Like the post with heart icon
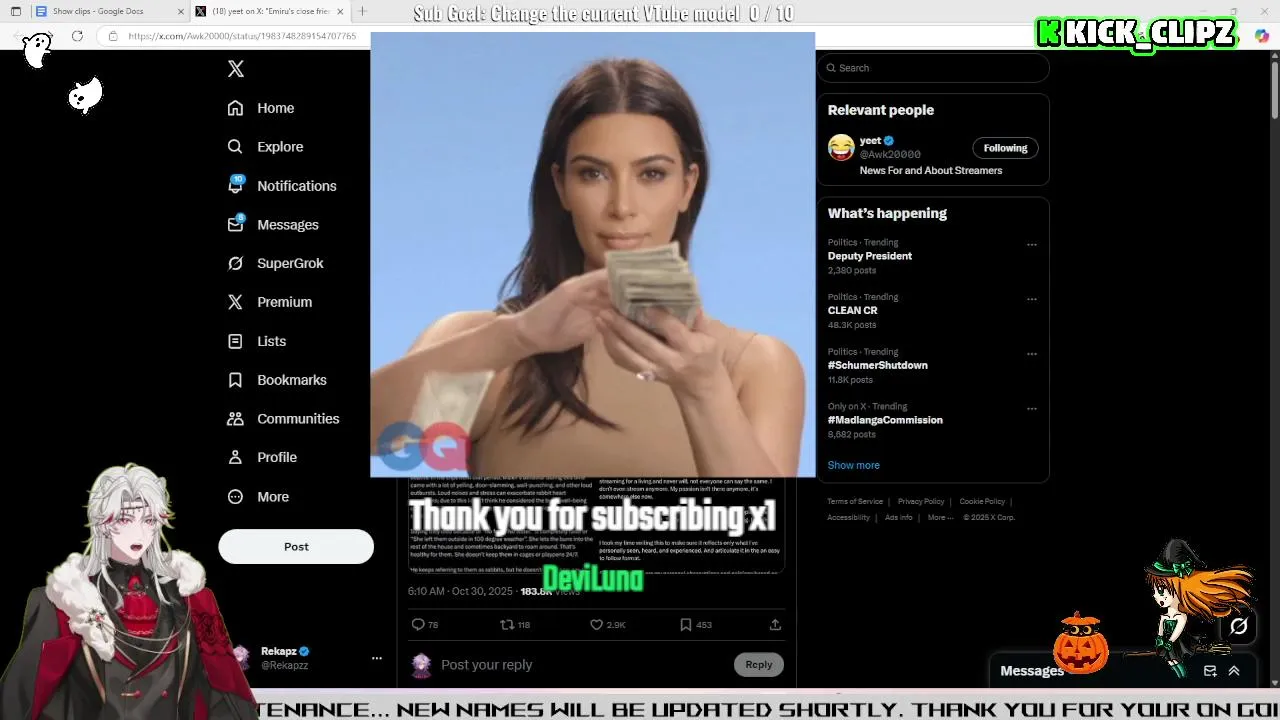This screenshot has width=1280, height=720. (596, 624)
